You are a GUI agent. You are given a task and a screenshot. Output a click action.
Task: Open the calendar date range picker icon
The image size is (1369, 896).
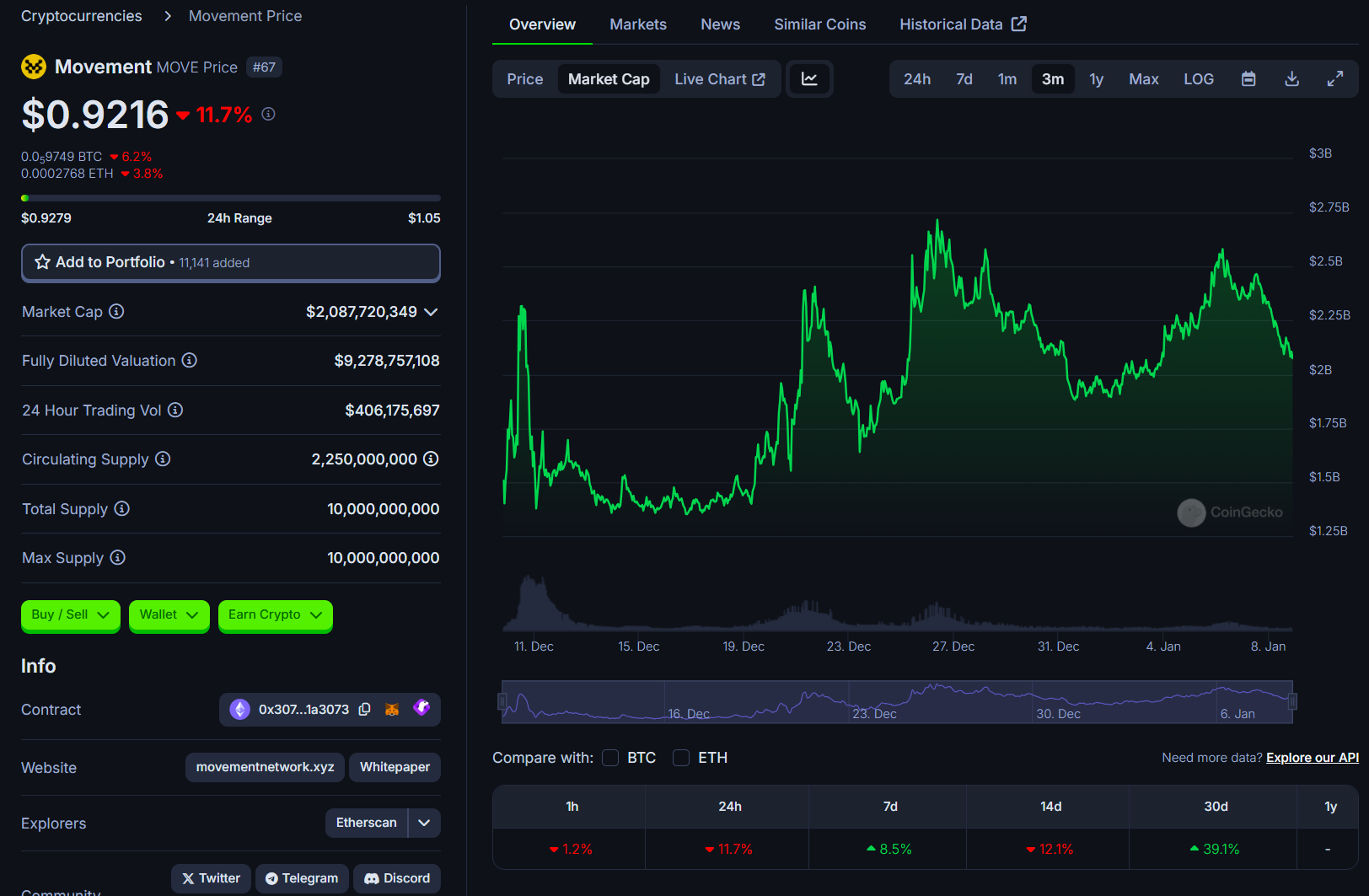[x=1248, y=78]
